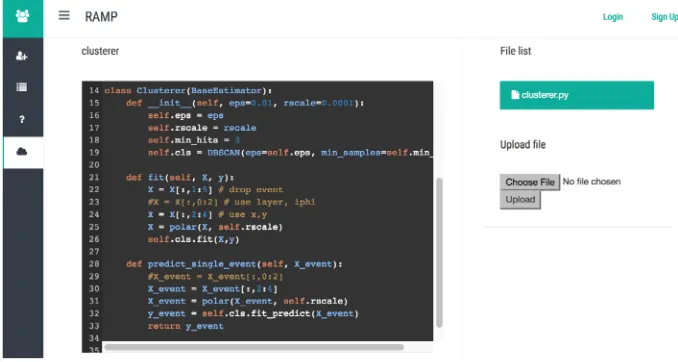
Task: Click the def fit line 21
Action: 180,177
